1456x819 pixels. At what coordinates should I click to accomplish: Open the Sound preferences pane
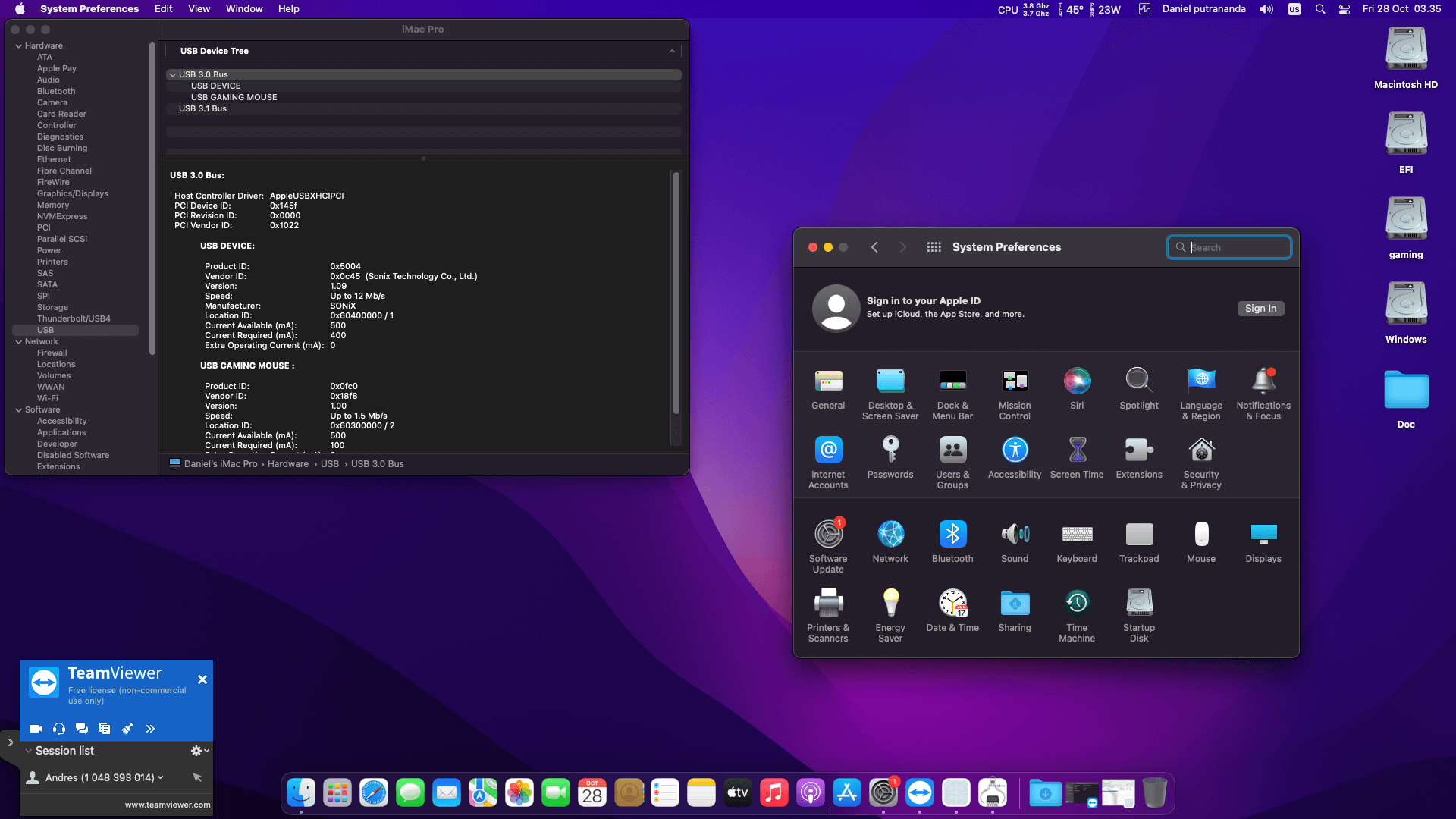click(x=1015, y=542)
